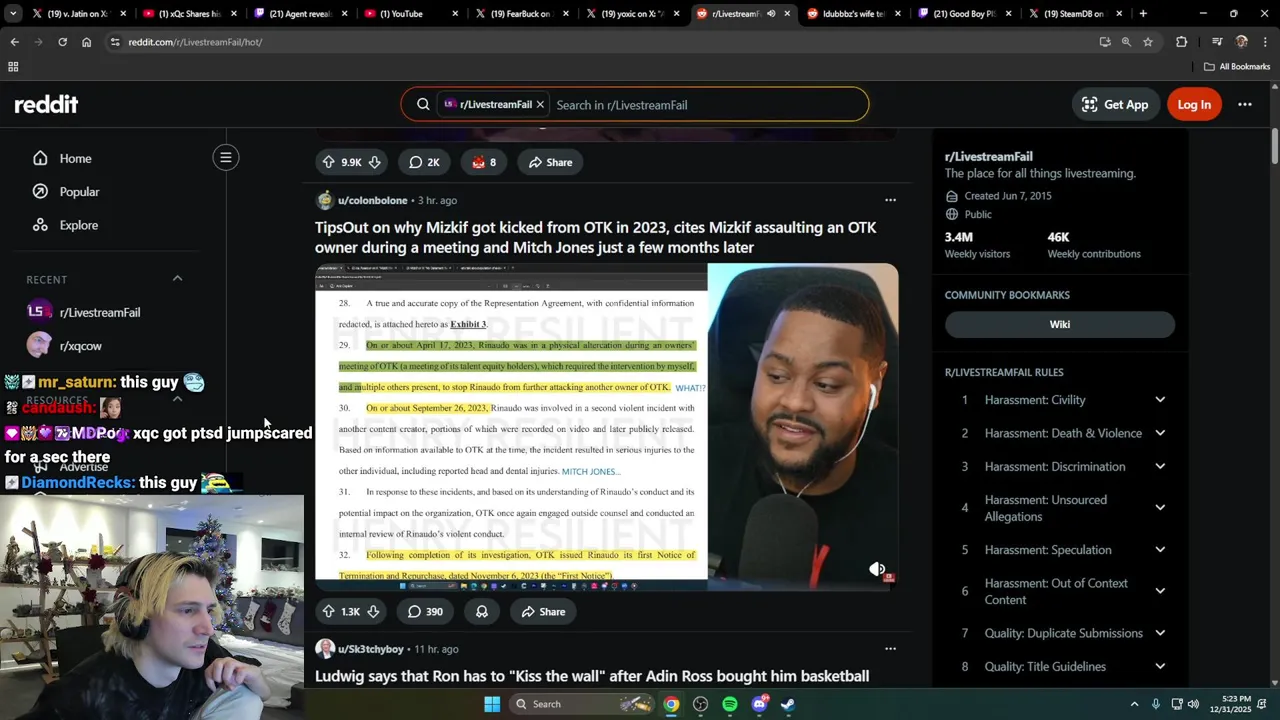Upvote the post with 9.9K votes

pyautogui.click(x=328, y=162)
